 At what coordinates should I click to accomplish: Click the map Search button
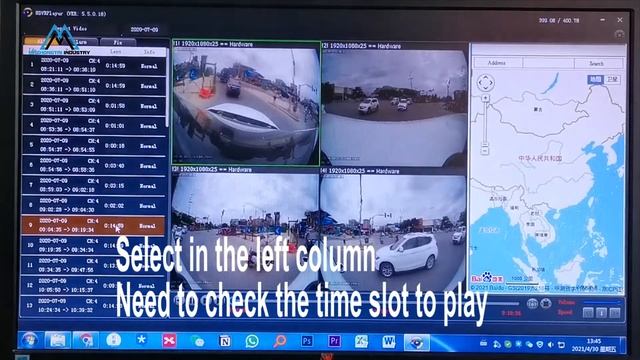pyautogui.click(x=598, y=63)
